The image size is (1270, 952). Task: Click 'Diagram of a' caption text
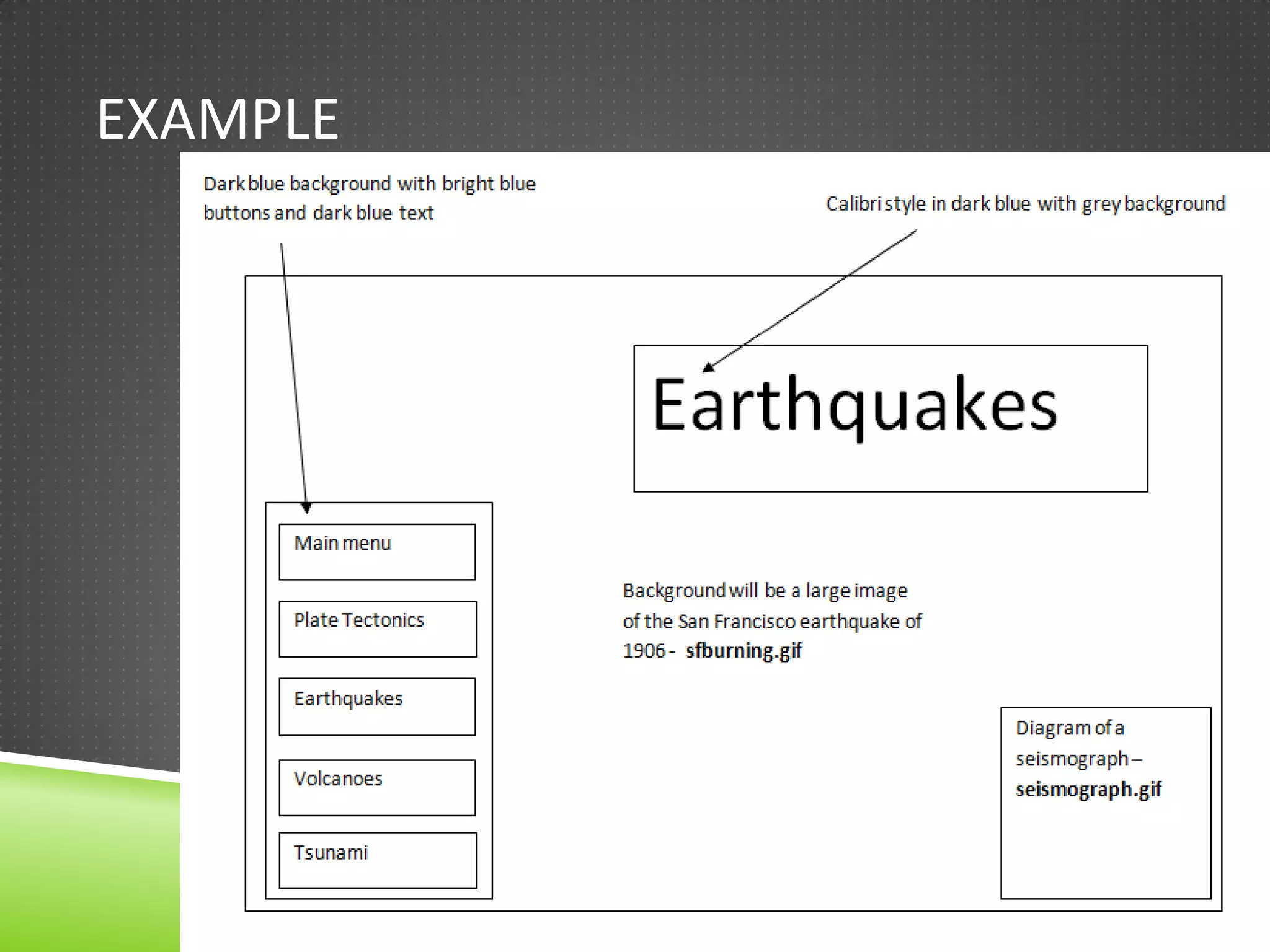(x=1070, y=728)
